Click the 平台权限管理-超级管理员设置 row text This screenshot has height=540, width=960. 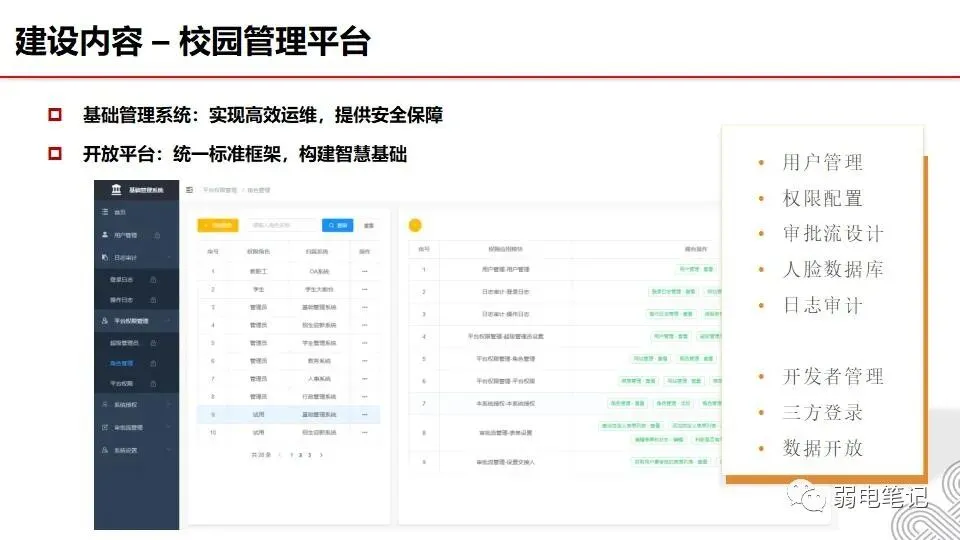506,336
